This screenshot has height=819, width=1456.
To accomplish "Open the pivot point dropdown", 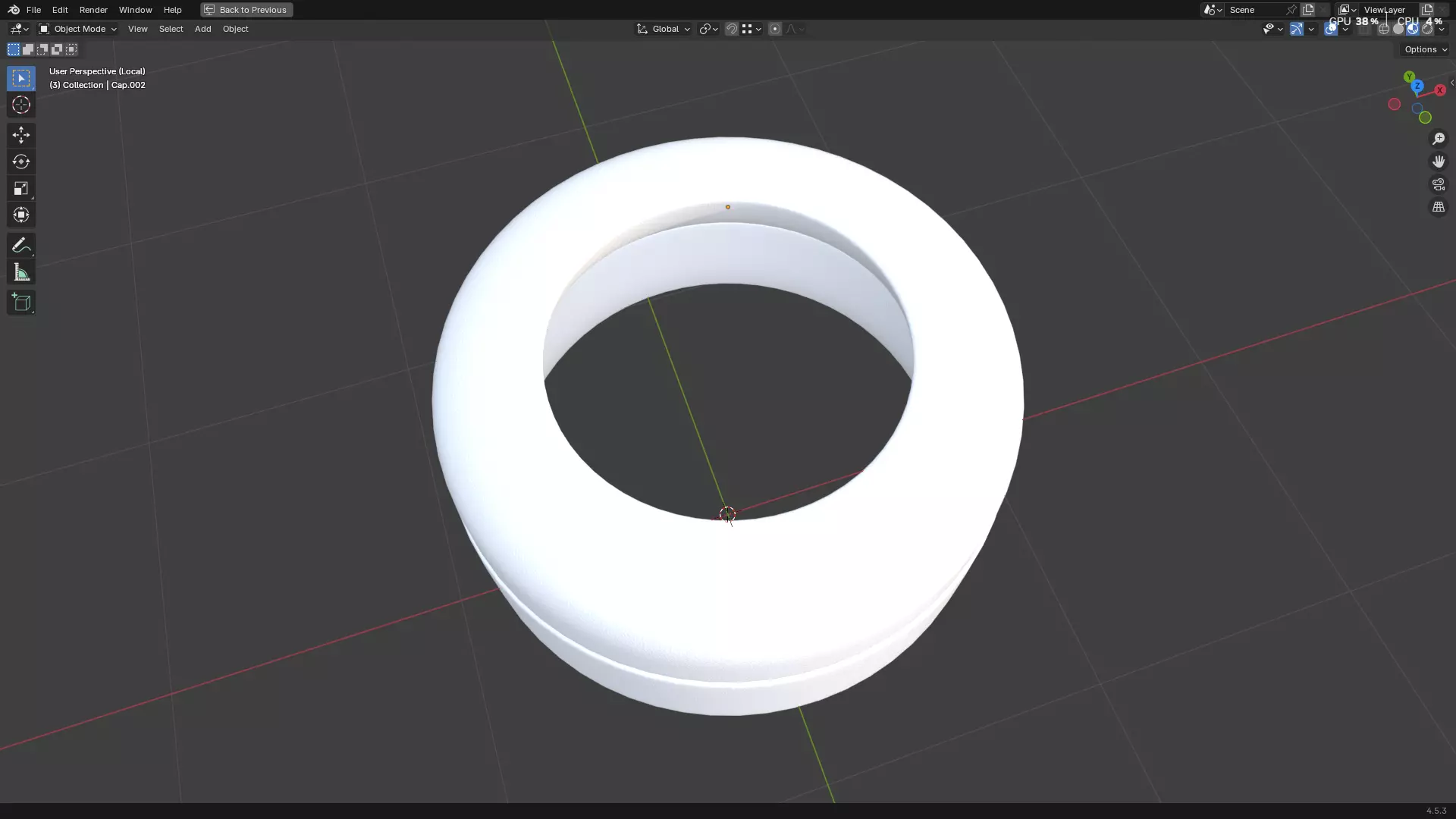I will 708,29.
